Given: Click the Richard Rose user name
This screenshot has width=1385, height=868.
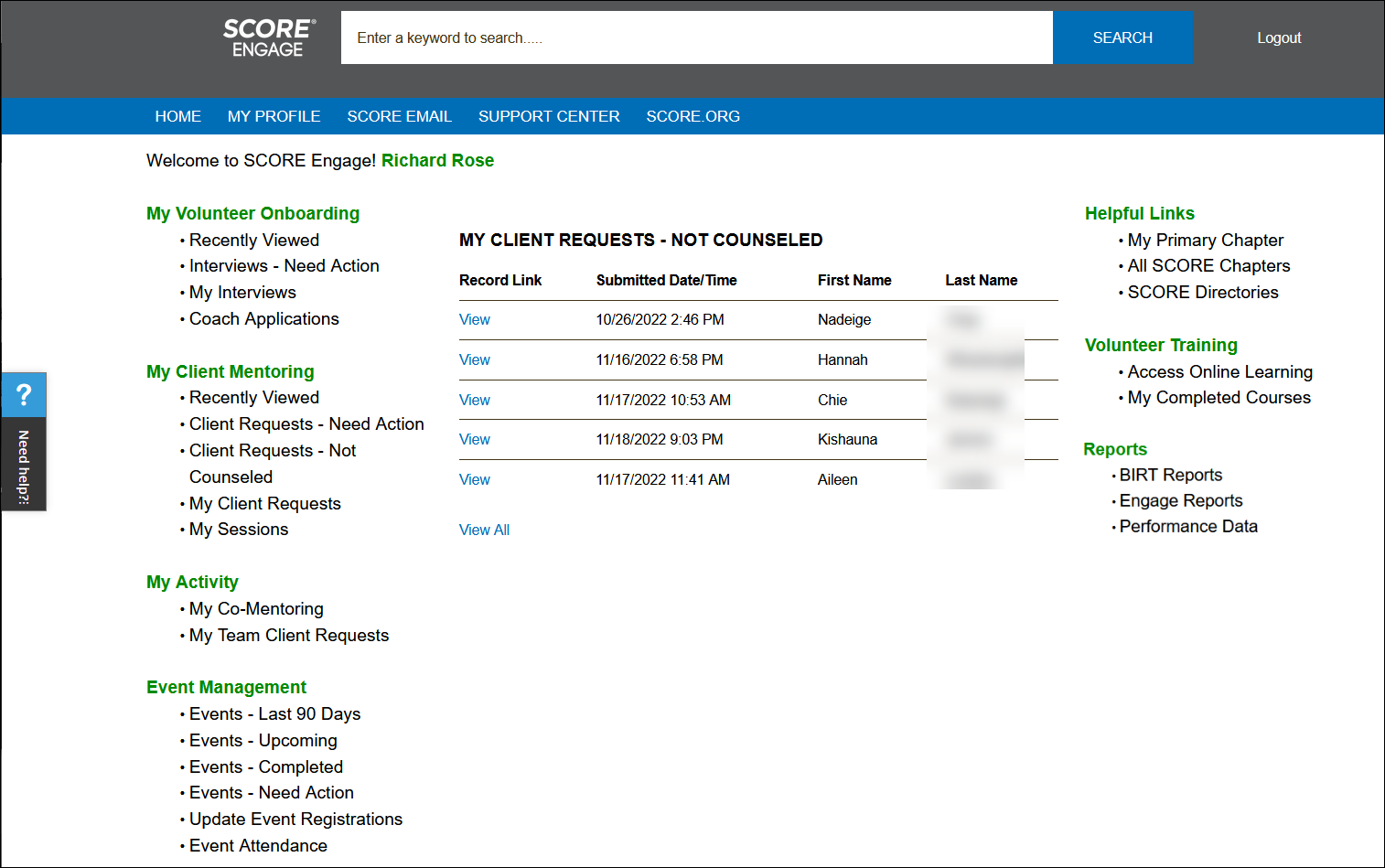Looking at the screenshot, I should [x=437, y=160].
